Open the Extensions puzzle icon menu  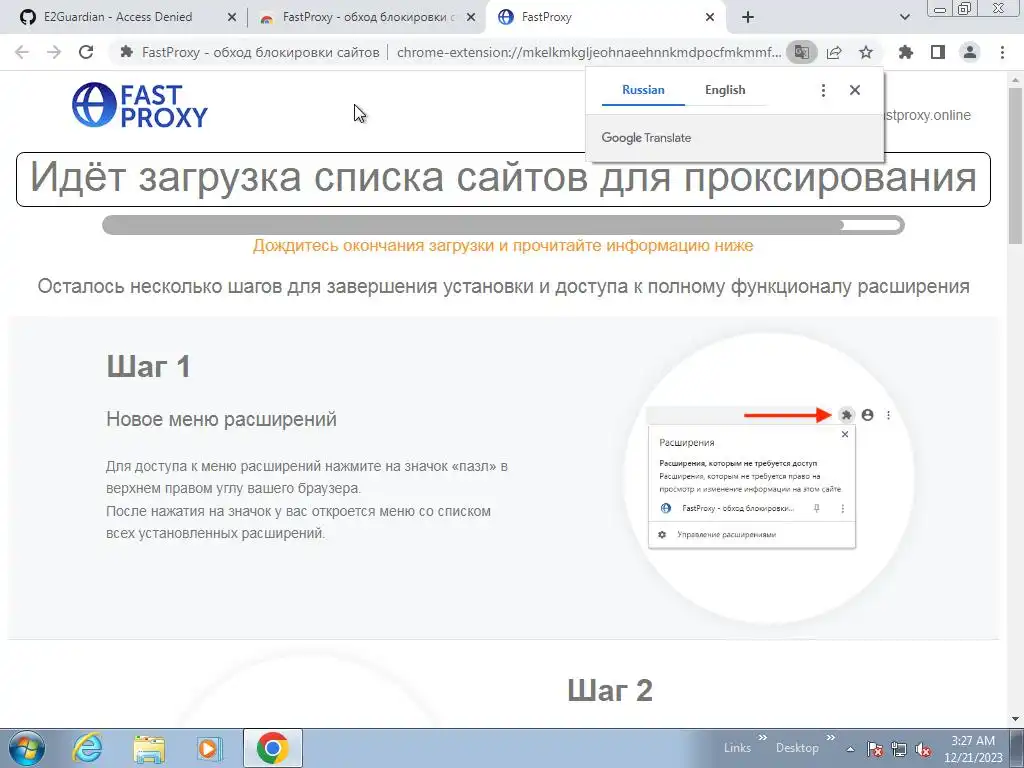pos(906,52)
